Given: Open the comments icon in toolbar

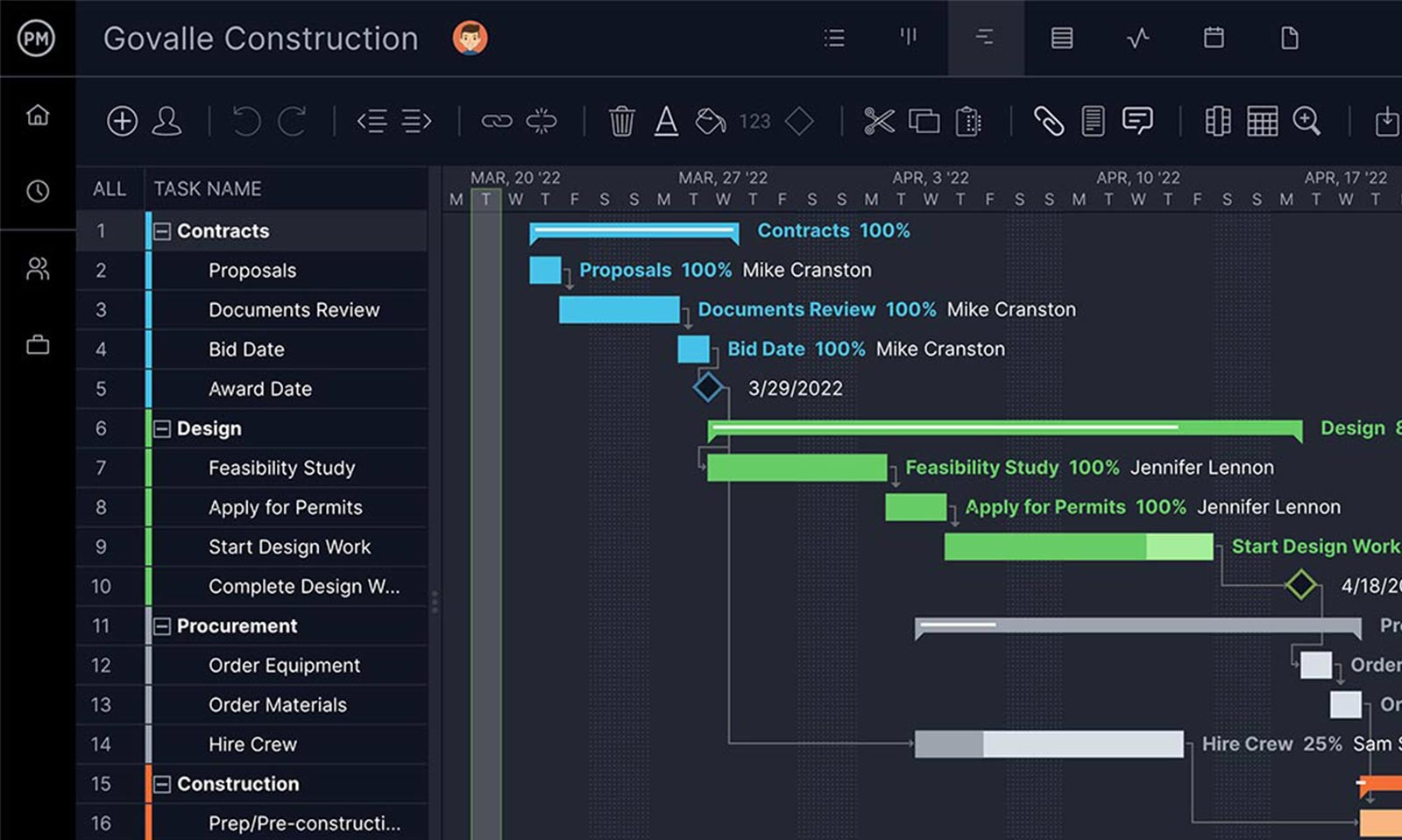Looking at the screenshot, I should pyautogui.click(x=1138, y=121).
